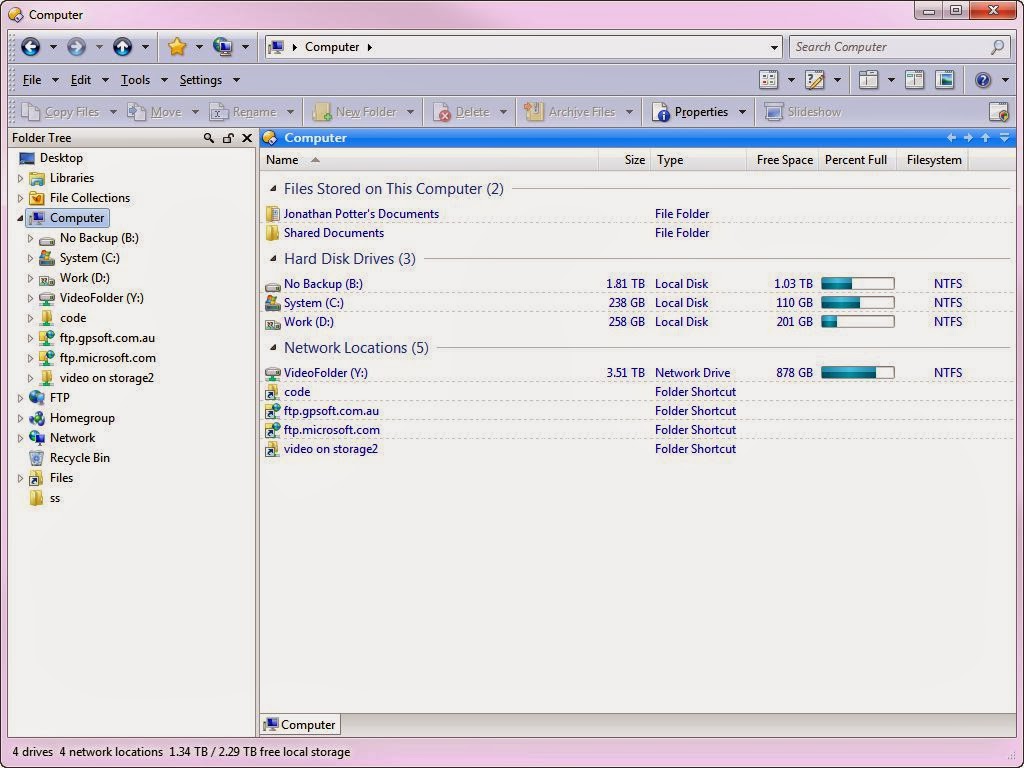
Task: Click the Folder Tree search magnifier icon
Action: tap(208, 138)
